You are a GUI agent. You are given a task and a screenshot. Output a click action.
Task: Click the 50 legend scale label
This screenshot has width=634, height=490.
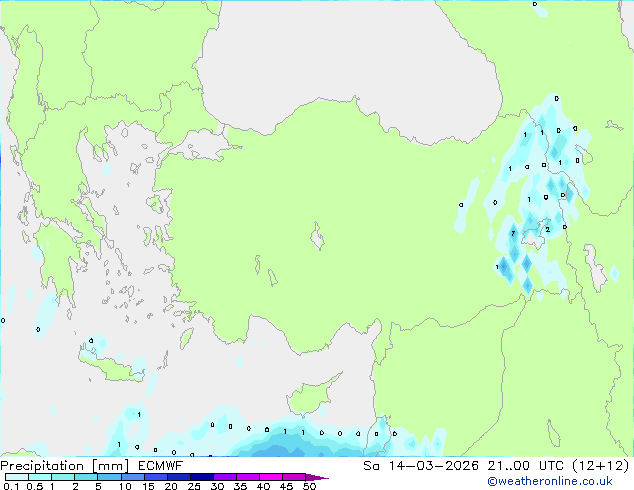coord(309,486)
